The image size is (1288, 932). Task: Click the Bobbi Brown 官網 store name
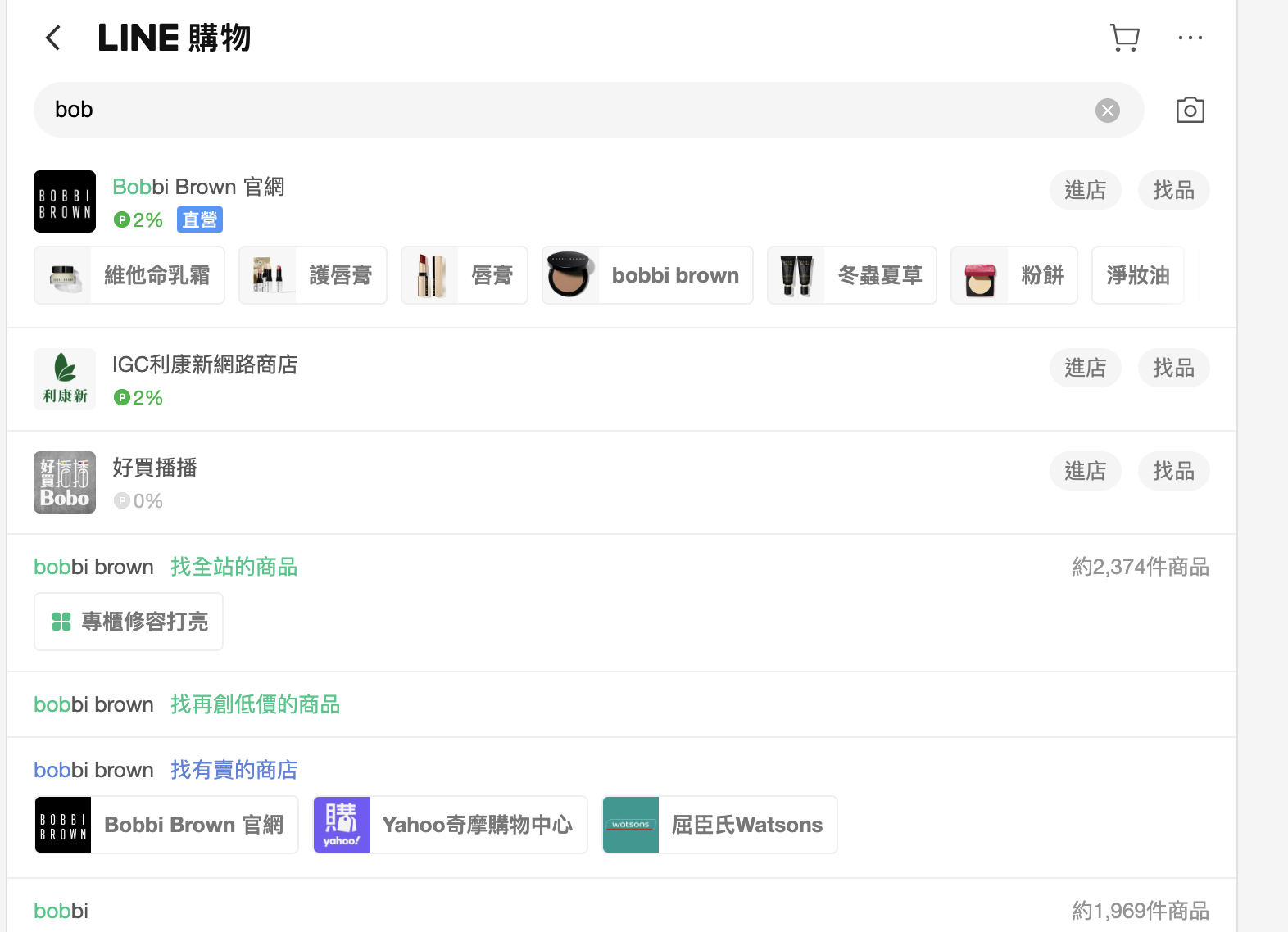click(198, 187)
